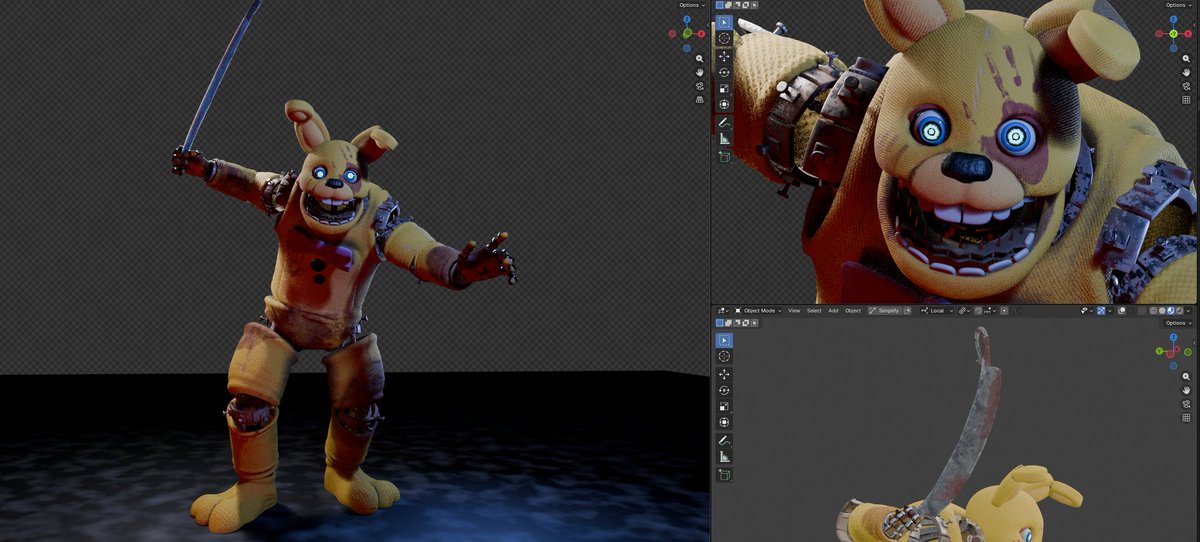This screenshot has width=1200, height=542.
Task: Select the Cursor tool in bottom-right viewport
Action: click(x=724, y=356)
